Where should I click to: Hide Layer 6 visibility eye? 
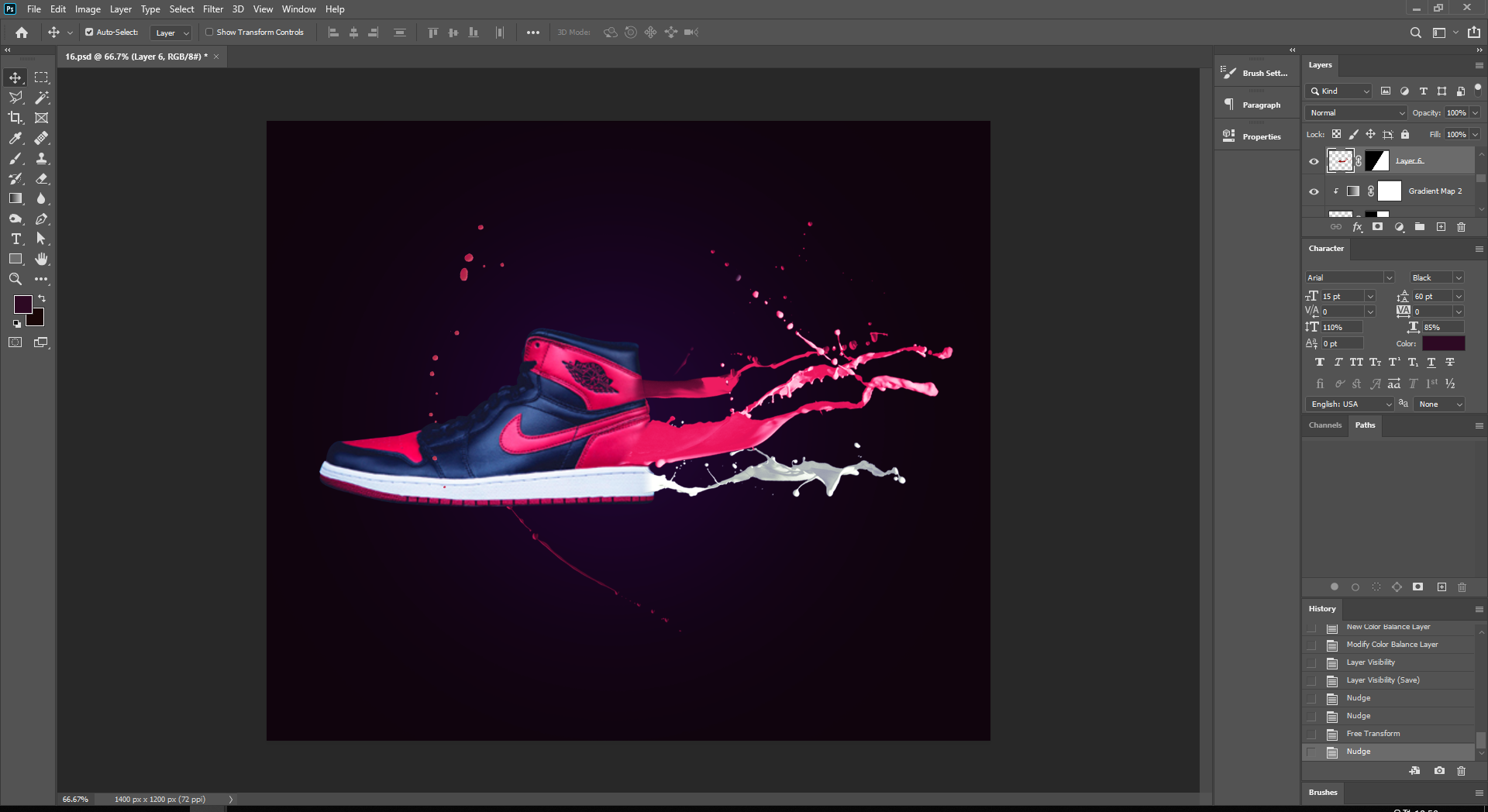(1314, 161)
